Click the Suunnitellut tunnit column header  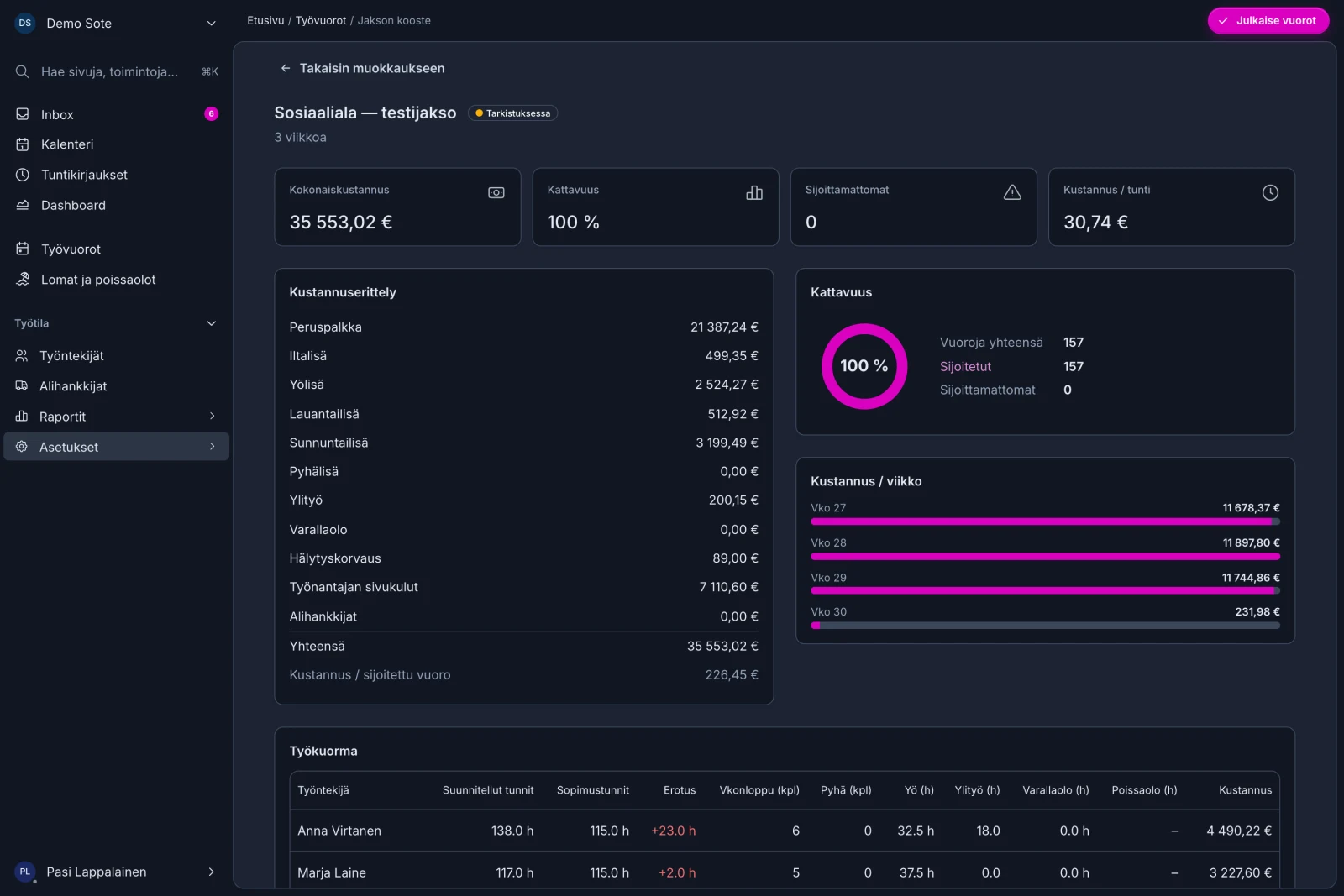point(488,790)
